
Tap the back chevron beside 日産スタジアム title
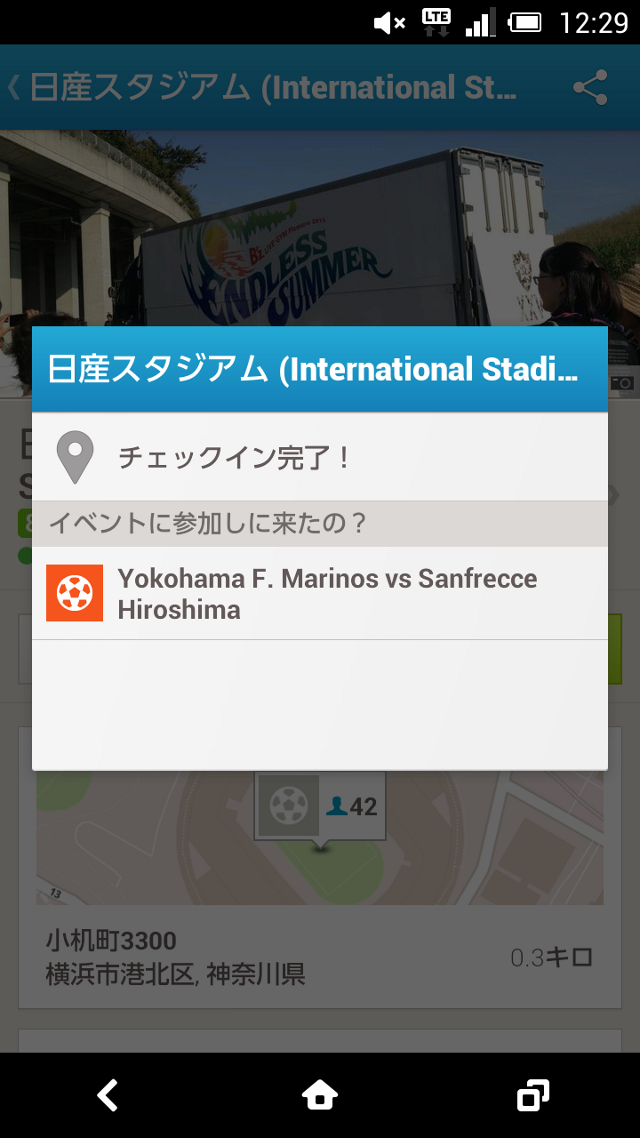(x=13, y=87)
